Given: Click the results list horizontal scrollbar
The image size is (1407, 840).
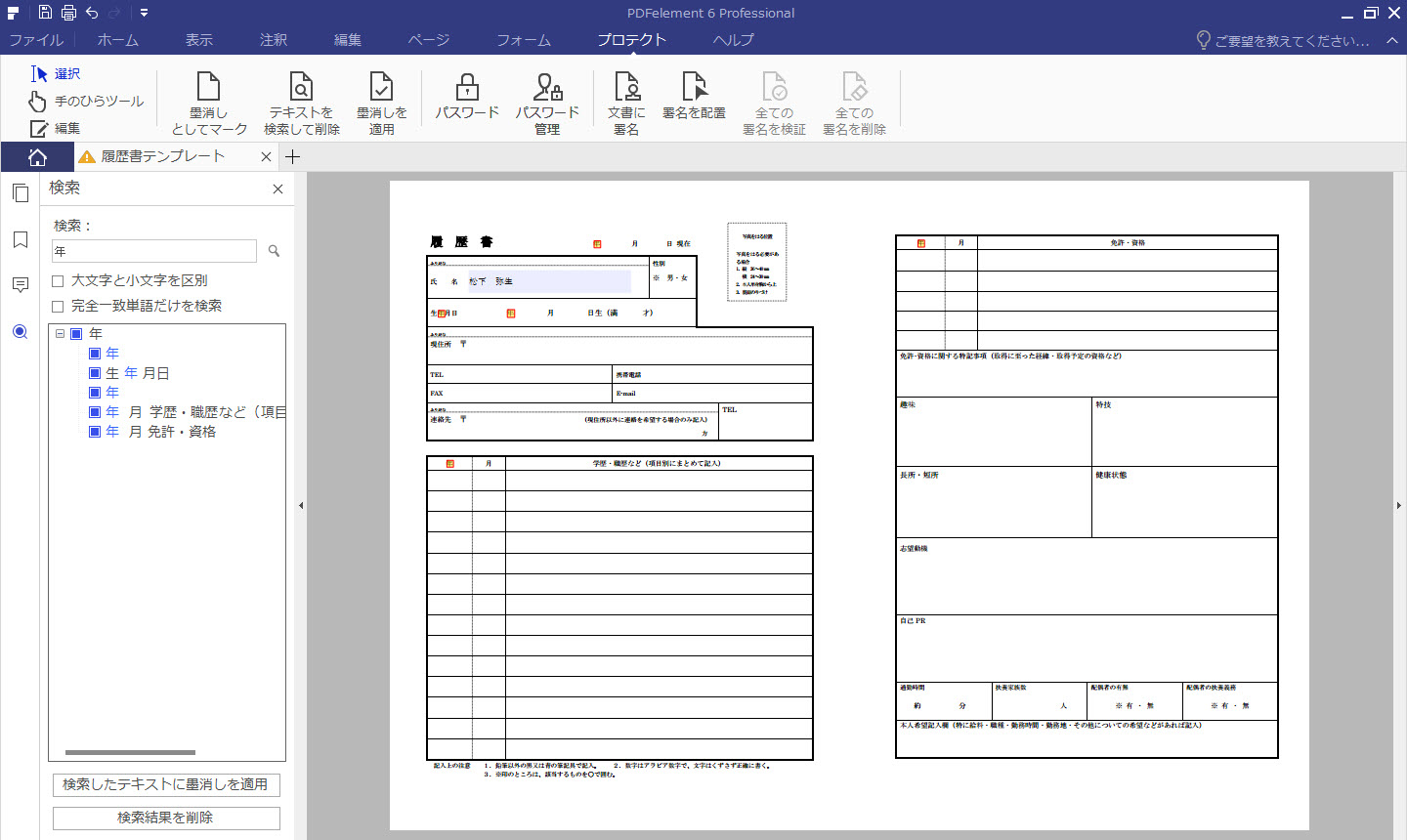Looking at the screenshot, I should click(x=130, y=752).
